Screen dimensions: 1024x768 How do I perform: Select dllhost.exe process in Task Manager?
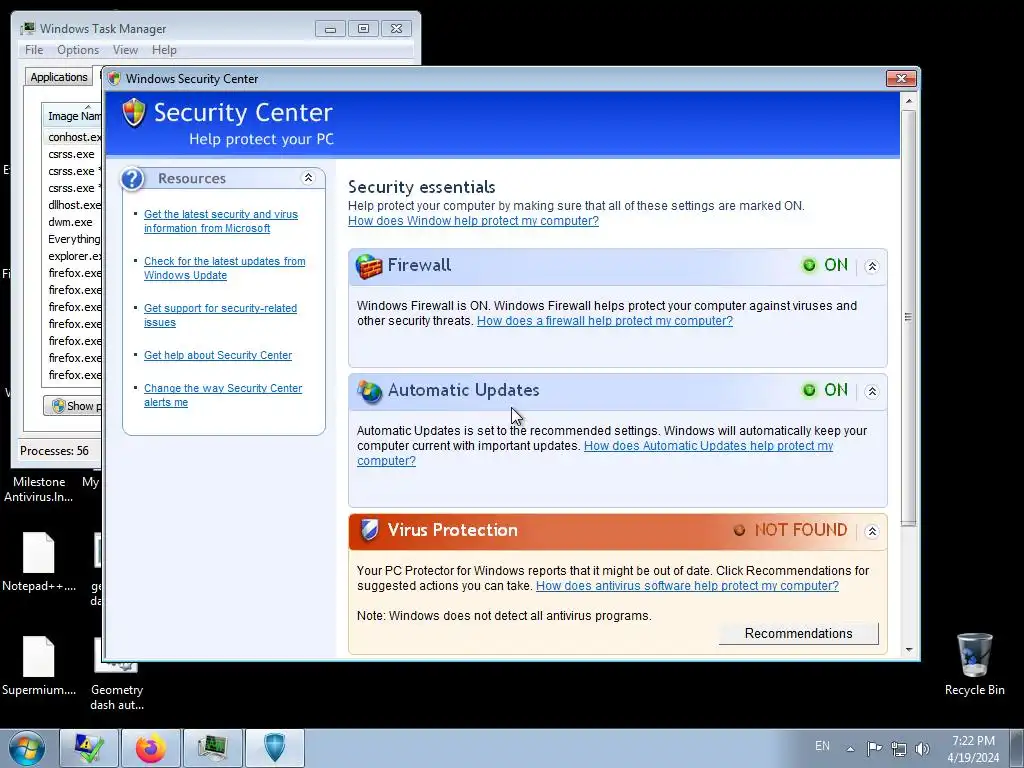point(73,204)
